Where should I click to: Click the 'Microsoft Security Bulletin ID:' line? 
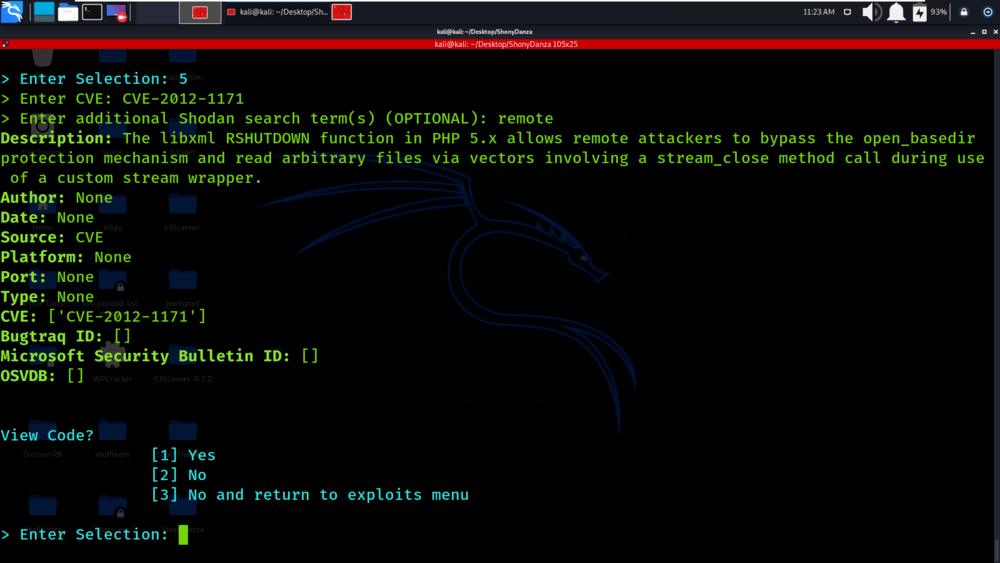coord(159,356)
